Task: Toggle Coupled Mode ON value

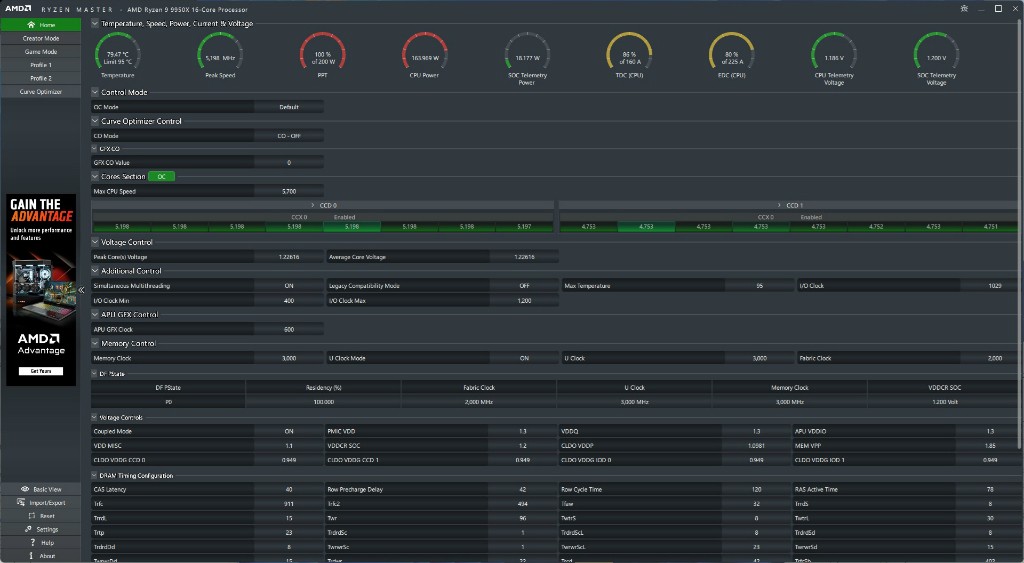Action: tap(288, 431)
